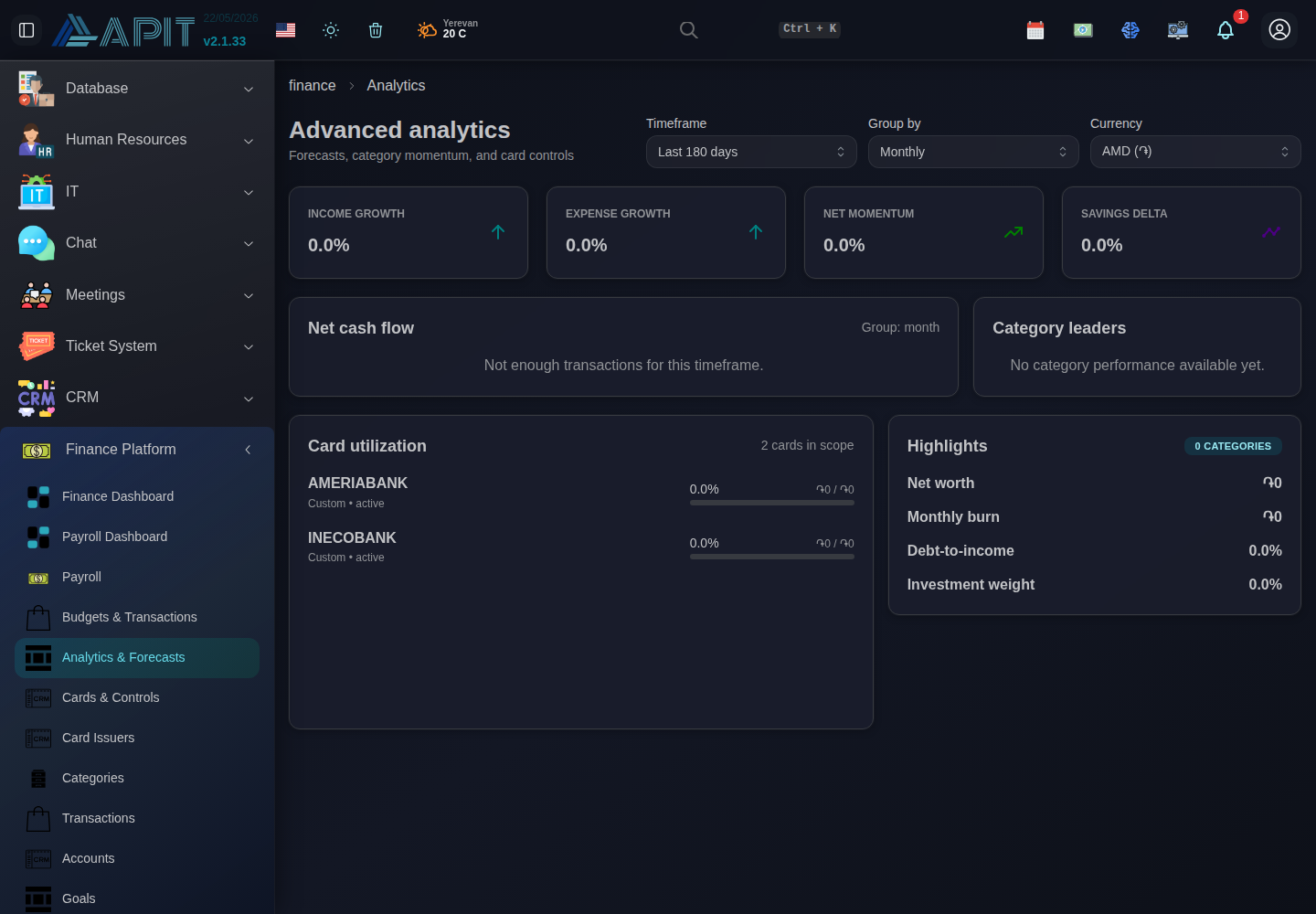Viewport: 1316px width, 914px height.
Task: Click the finance breadcrumb link
Action: point(313,85)
